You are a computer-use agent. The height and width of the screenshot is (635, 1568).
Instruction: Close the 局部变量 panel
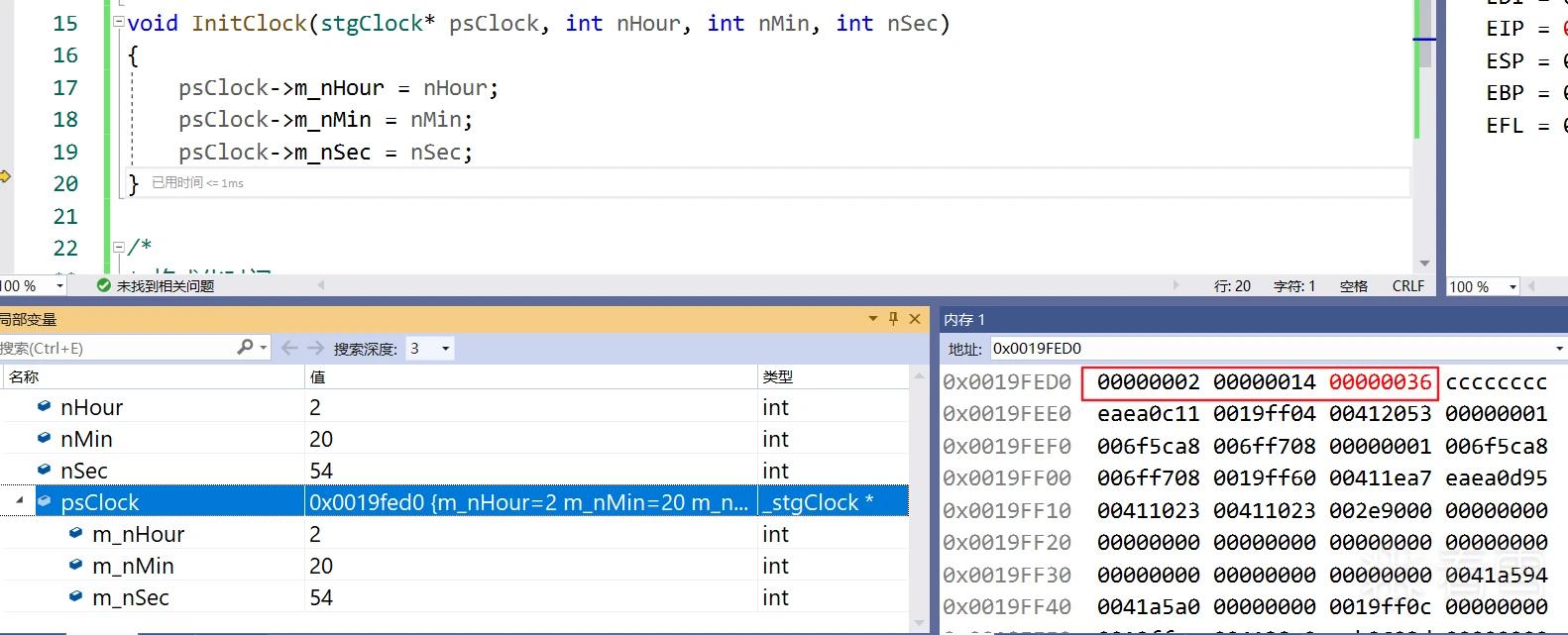[x=915, y=319]
